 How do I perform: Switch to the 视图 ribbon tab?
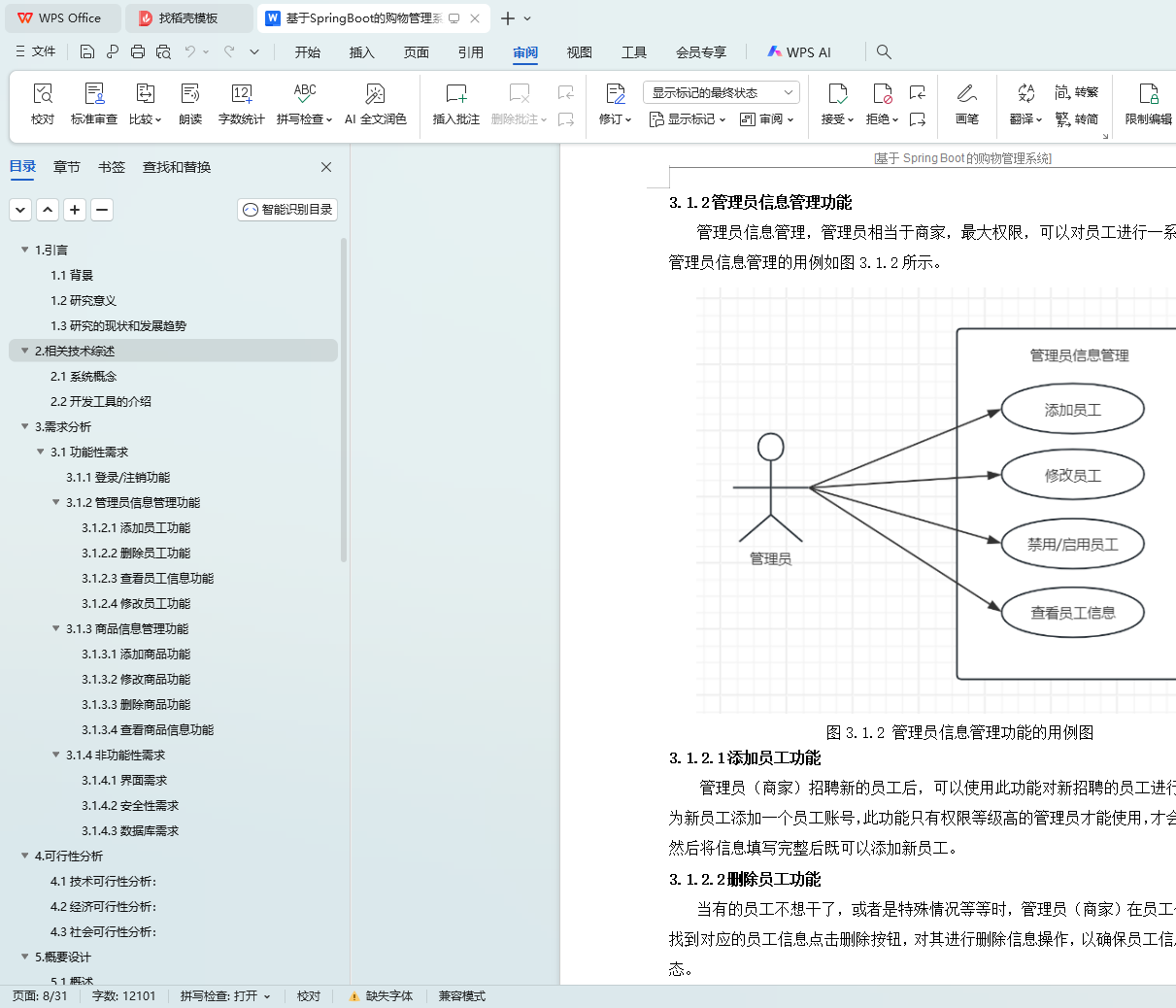[x=580, y=52]
